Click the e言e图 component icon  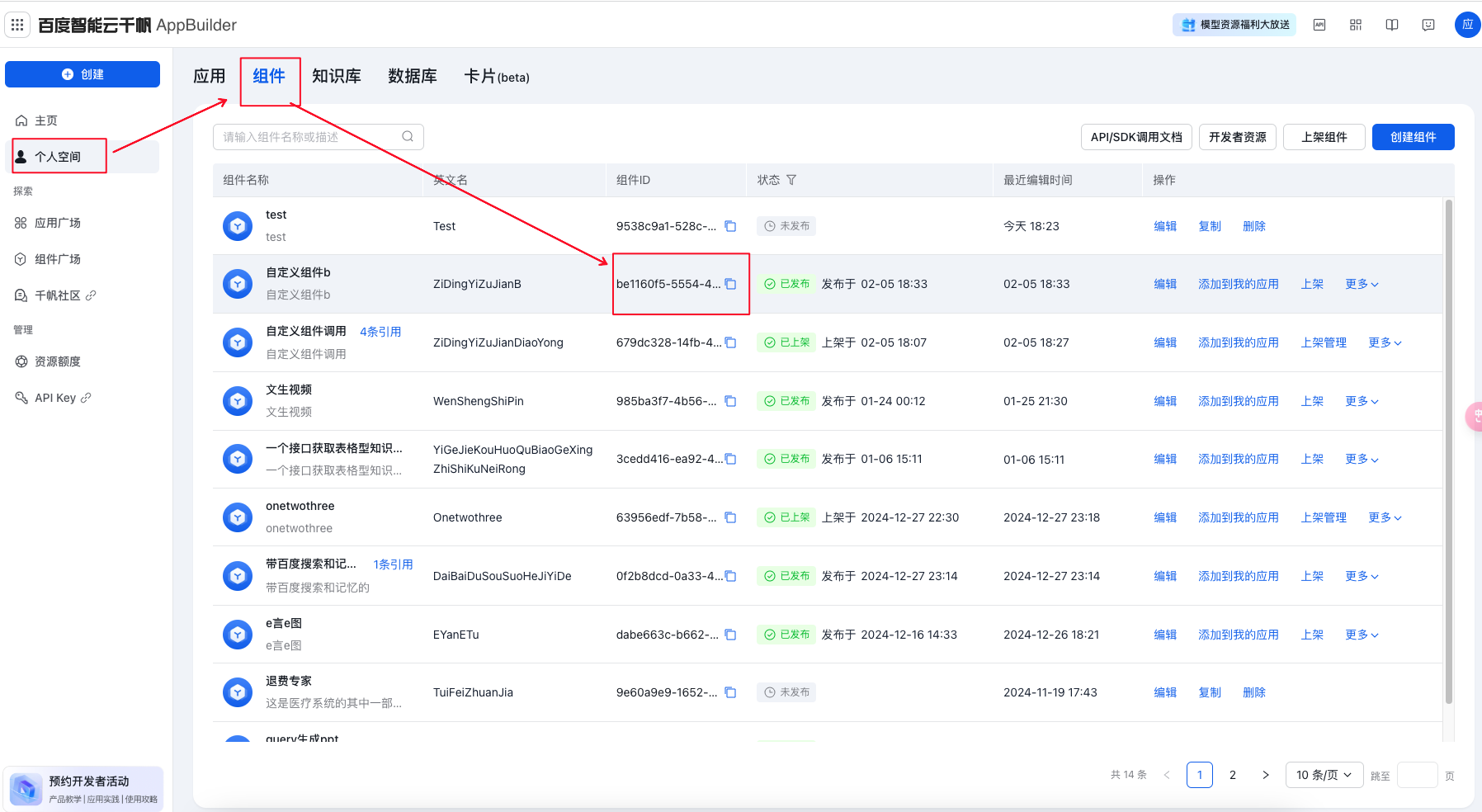click(238, 635)
